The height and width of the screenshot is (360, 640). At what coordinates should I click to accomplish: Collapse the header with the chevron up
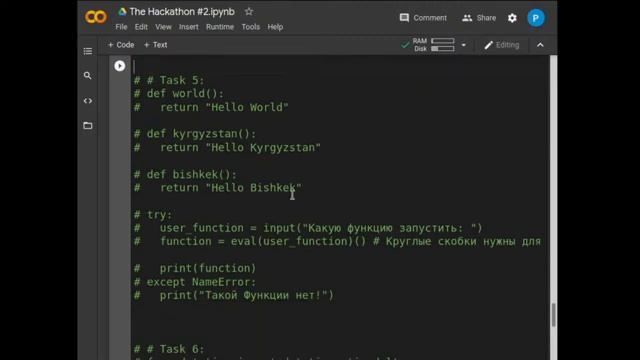click(540, 45)
